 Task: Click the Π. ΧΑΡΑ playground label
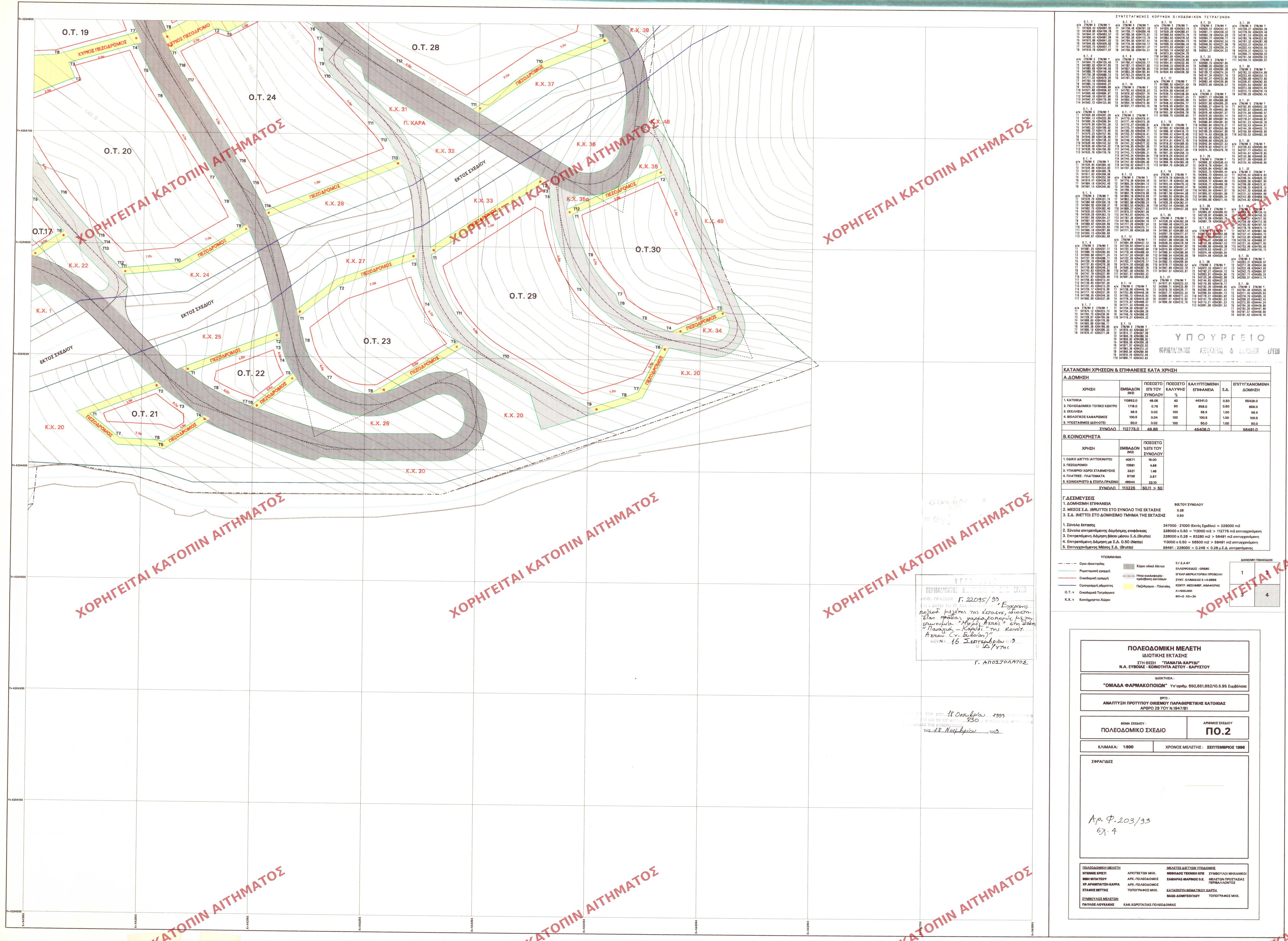414,122
